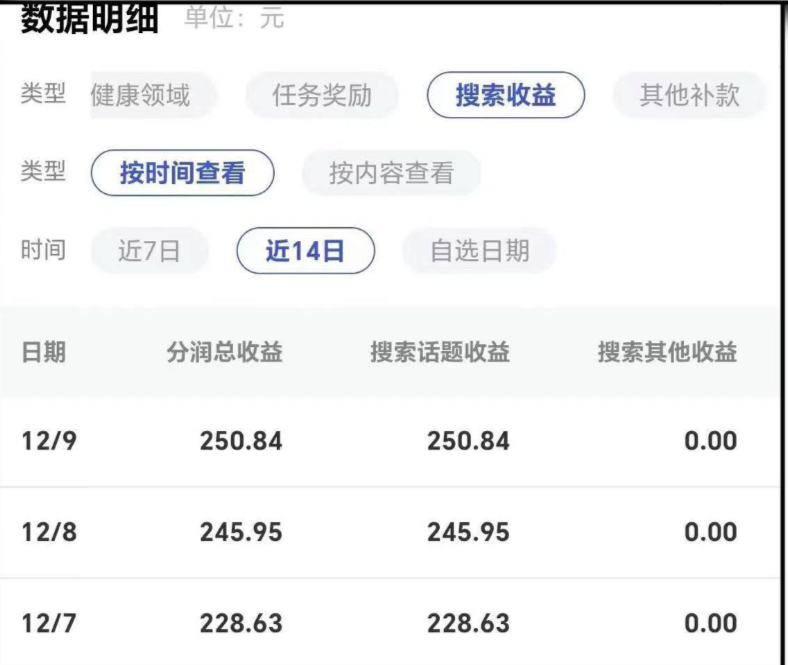This screenshot has width=788, height=665.
Task: Click 搜索其他收益 value 0.00 on 12/7
Action: (x=710, y=623)
